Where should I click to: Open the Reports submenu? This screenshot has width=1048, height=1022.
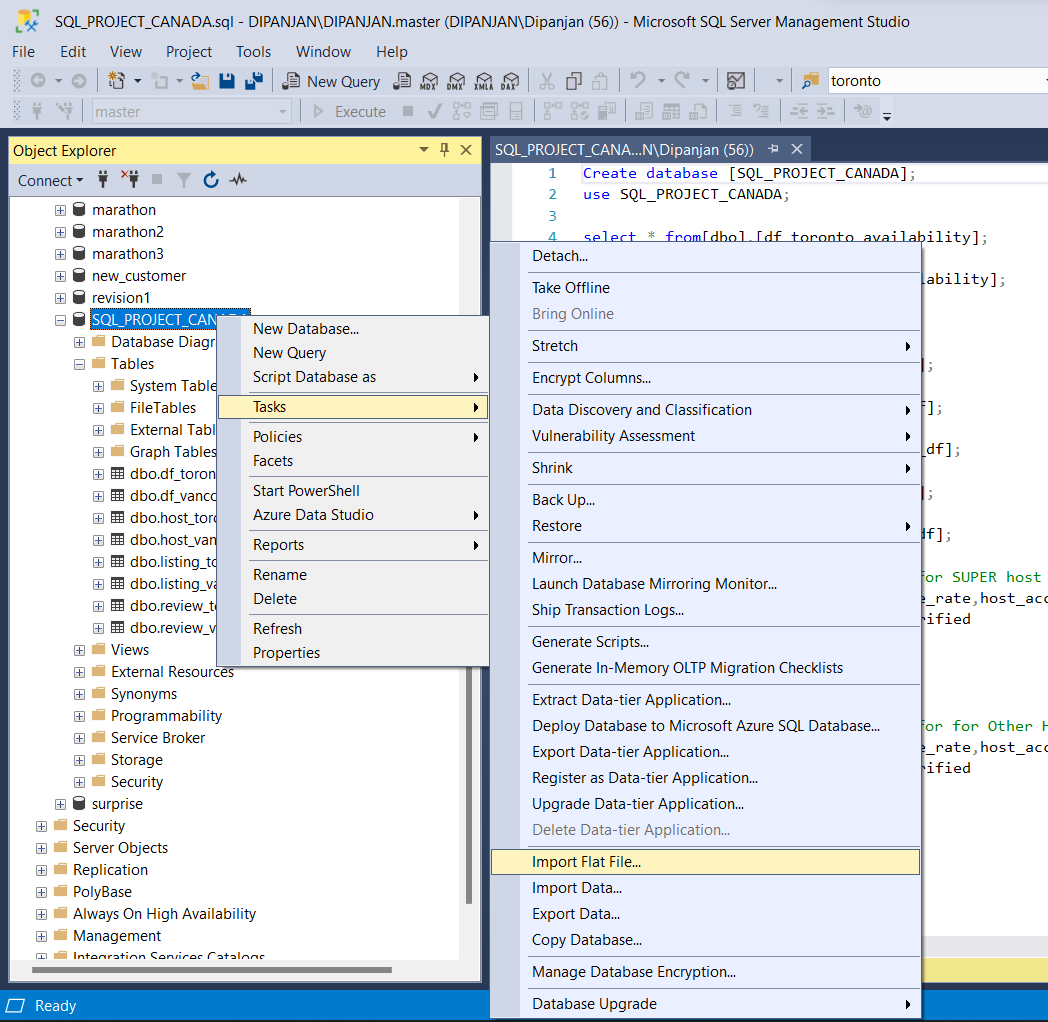click(353, 545)
